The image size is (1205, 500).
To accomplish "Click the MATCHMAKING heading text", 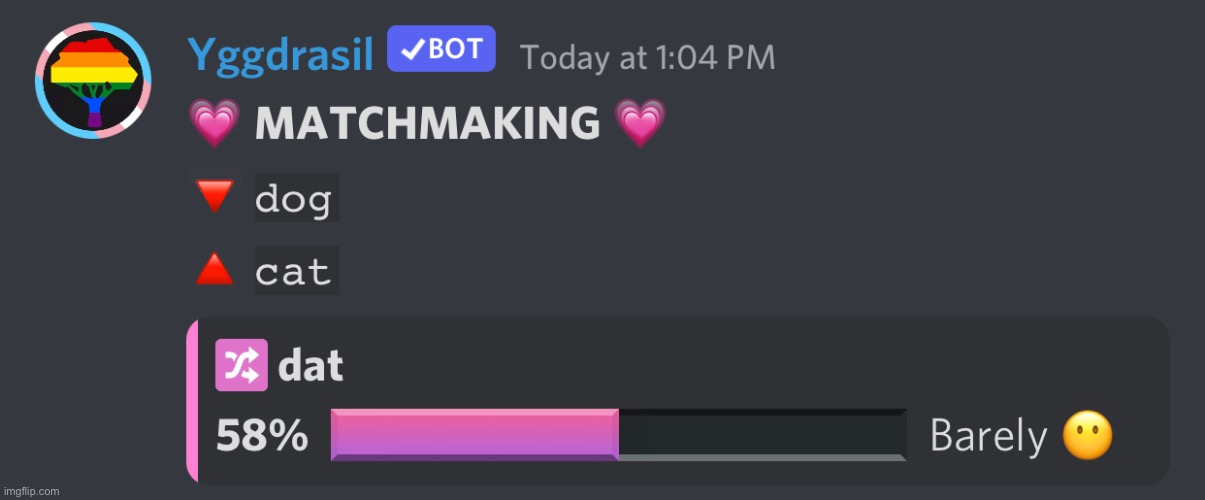I will click(427, 124).
